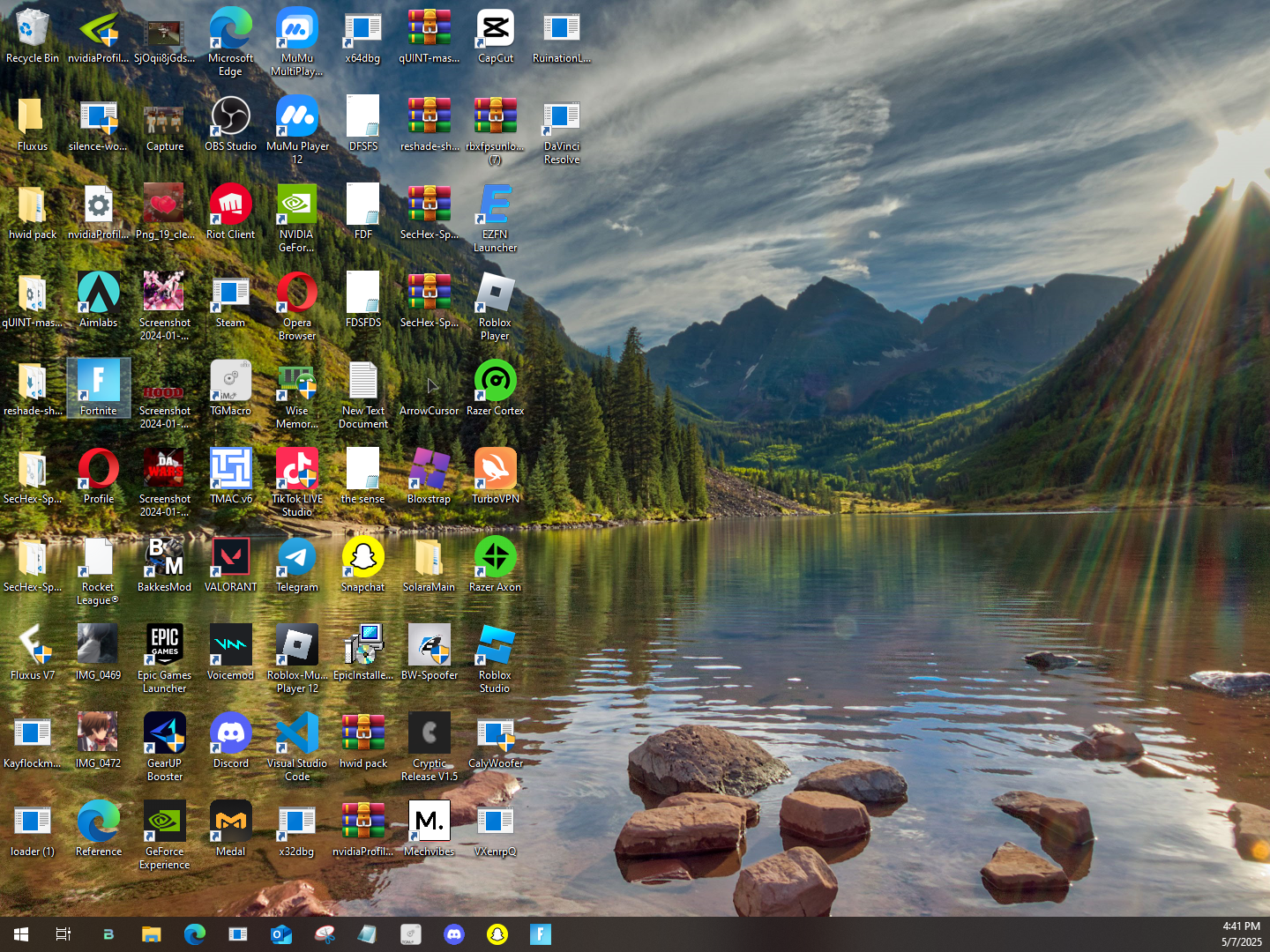Click the Opera Browser icon
The width and height of the screenshot is (1270, 952).
(x=297, y=307)
